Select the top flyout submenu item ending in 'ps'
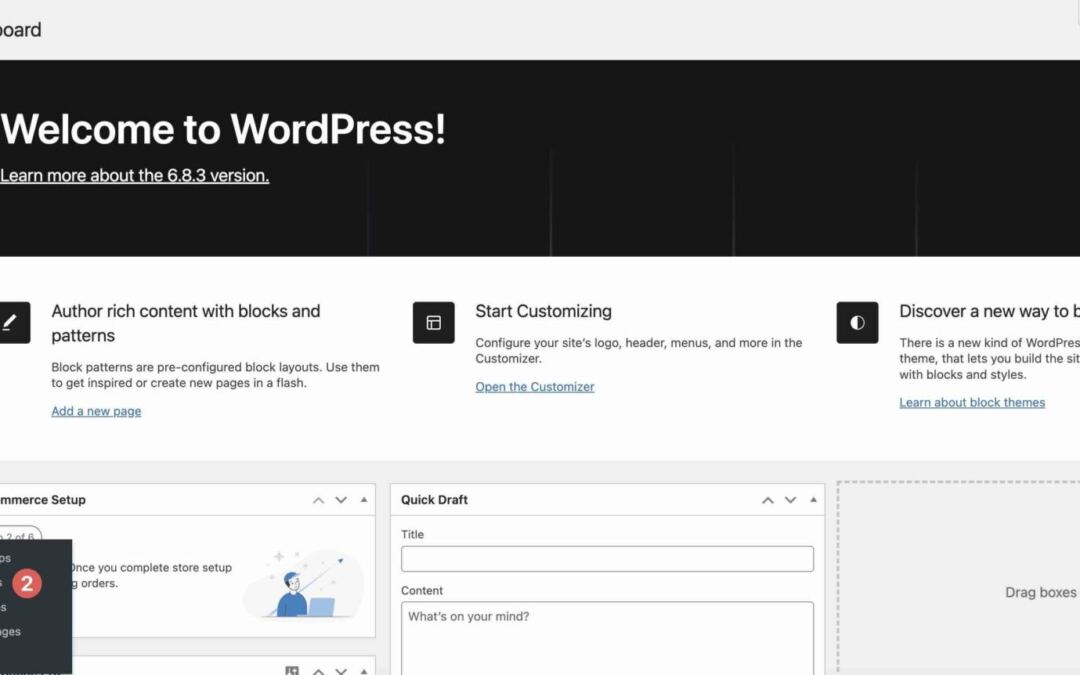 click(x=5, y=558)
